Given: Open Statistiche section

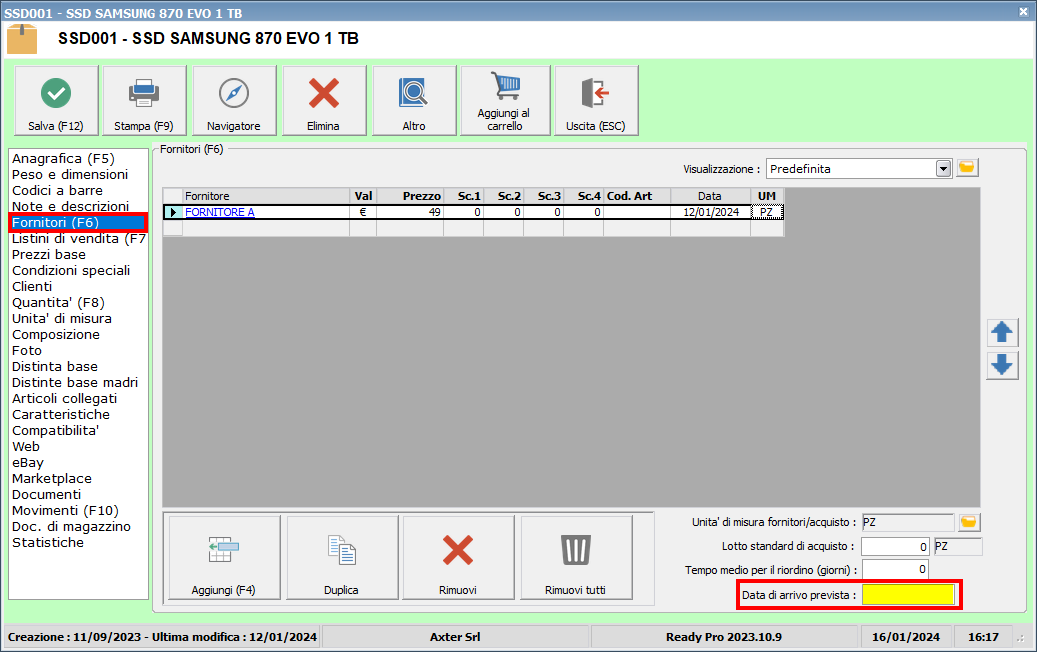Looking at the screenshot, I should (48, 542).
